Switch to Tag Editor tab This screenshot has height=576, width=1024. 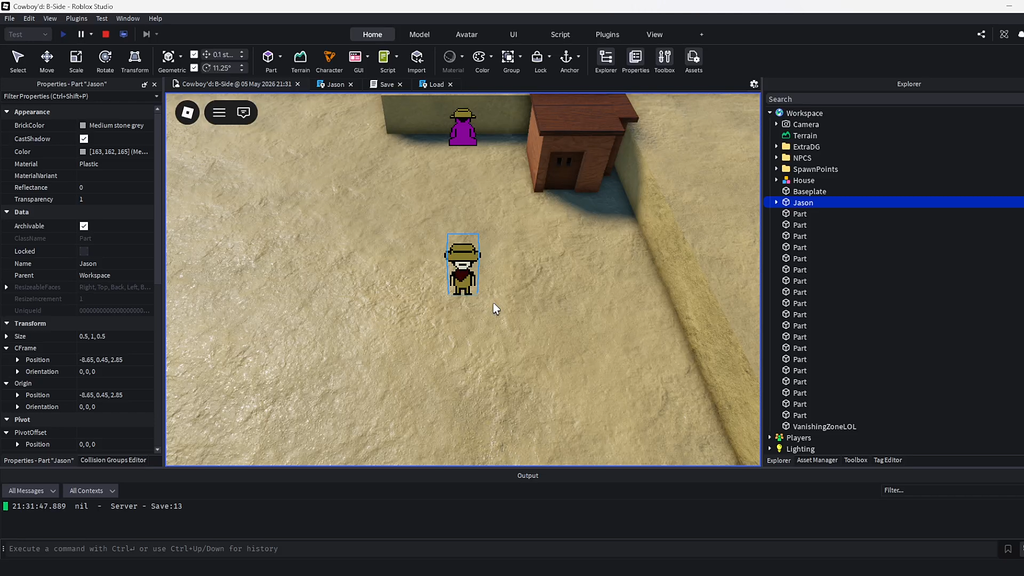pos(888,460)
